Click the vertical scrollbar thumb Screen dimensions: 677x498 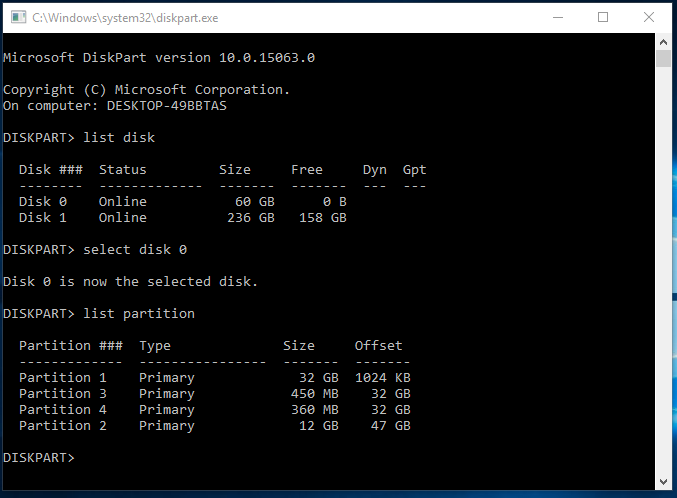click(x=663, y=58)
